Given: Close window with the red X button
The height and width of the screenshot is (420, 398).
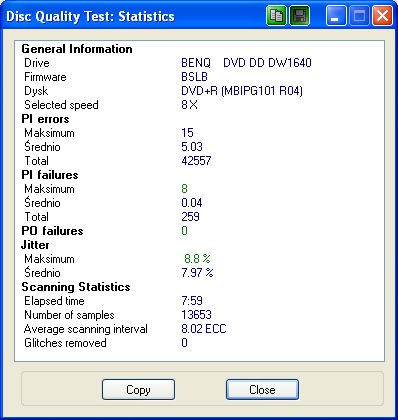Looking at the screenshot, I should tap(382, 16).
